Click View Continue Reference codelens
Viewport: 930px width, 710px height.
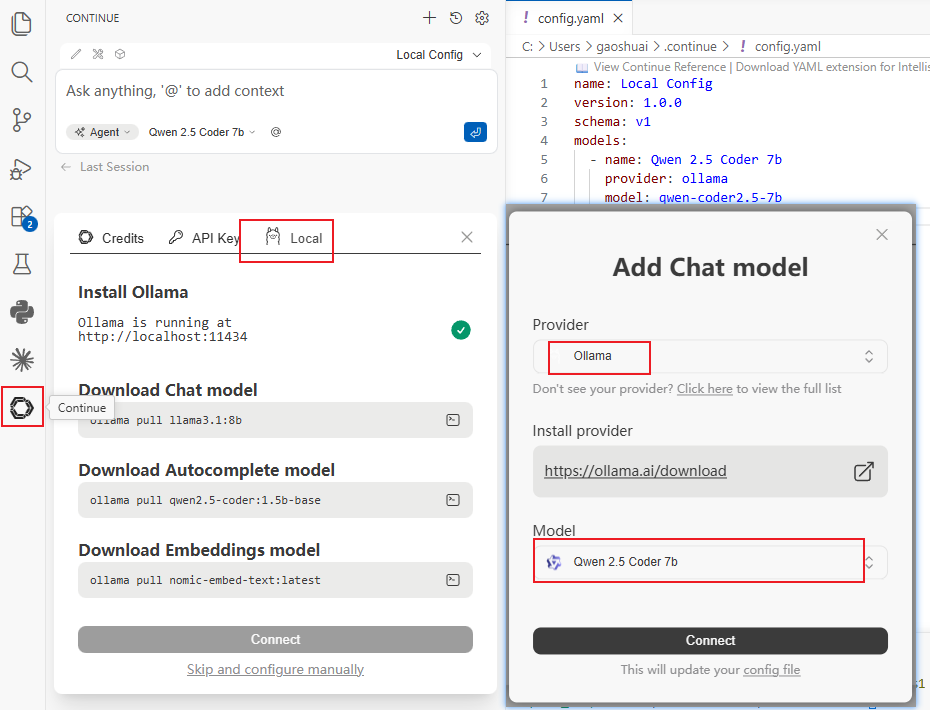coord(660,67)
